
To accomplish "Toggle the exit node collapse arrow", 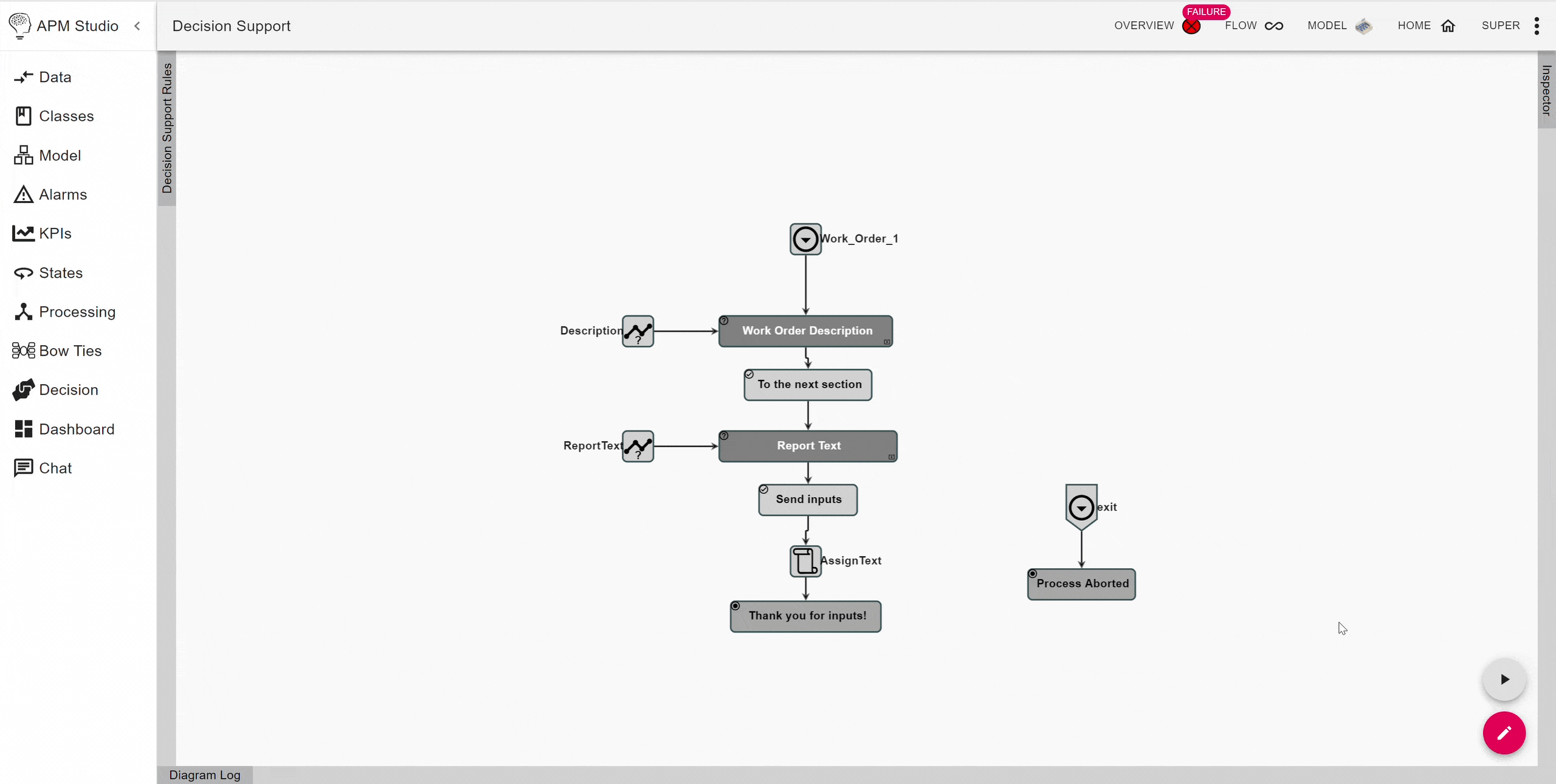I will click(1082, 508).
